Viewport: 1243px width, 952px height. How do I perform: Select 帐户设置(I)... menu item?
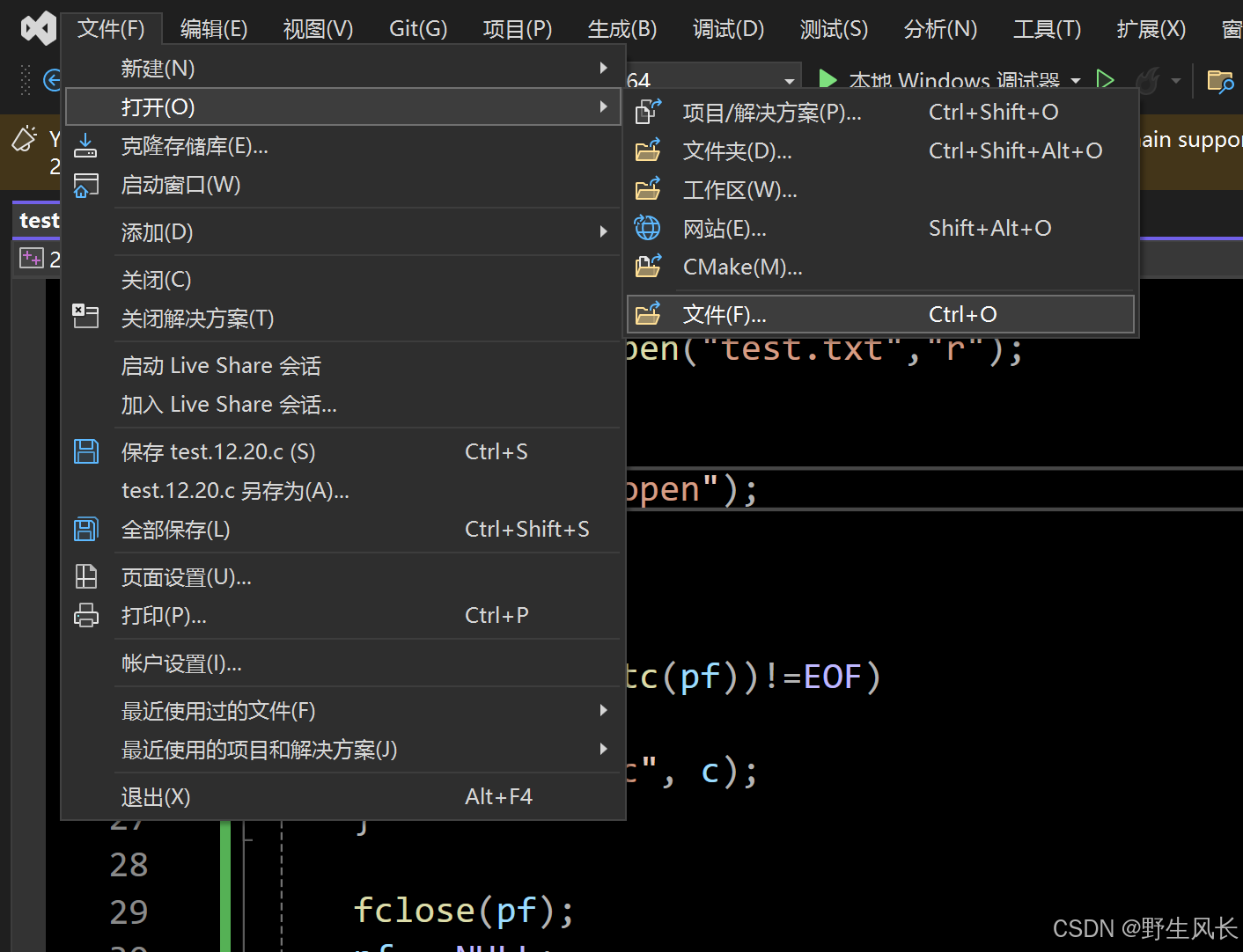pyautogui.click(x=343, y=663)
